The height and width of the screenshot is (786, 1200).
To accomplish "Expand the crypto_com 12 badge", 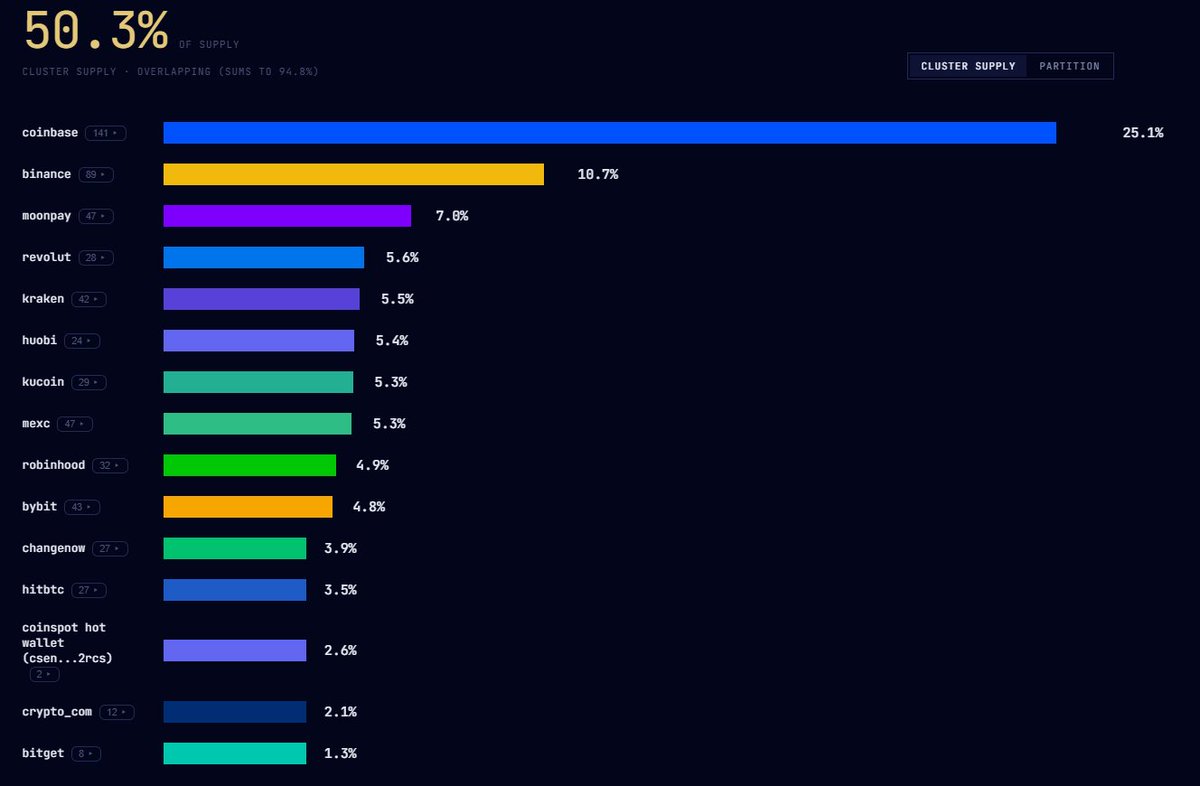I will click(x=116, y=712).
